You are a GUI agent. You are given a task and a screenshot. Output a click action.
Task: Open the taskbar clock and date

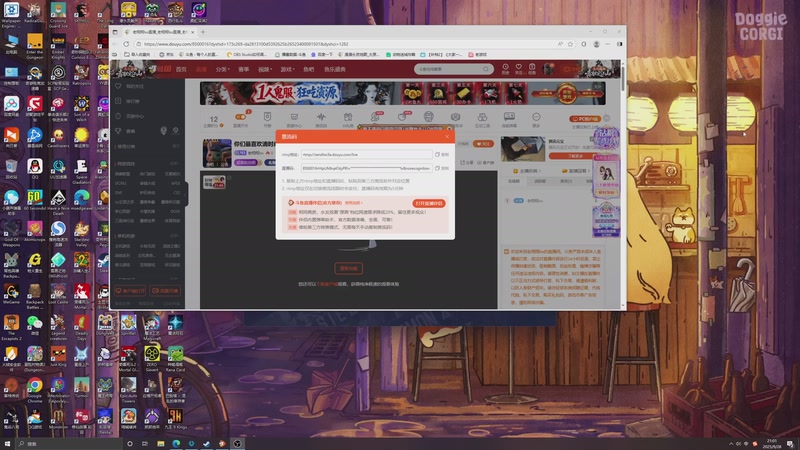[772, 444]
